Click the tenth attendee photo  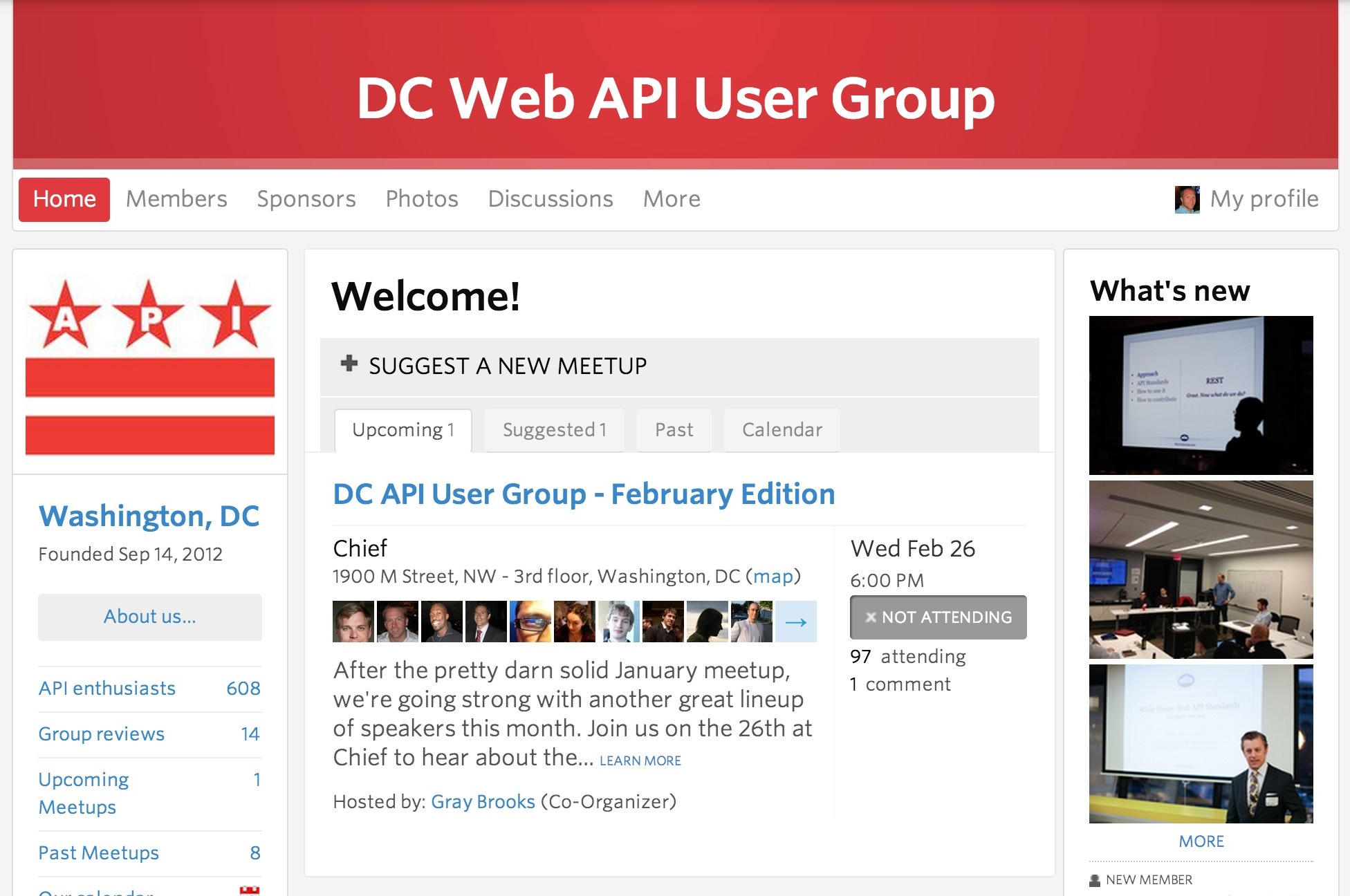752,622
